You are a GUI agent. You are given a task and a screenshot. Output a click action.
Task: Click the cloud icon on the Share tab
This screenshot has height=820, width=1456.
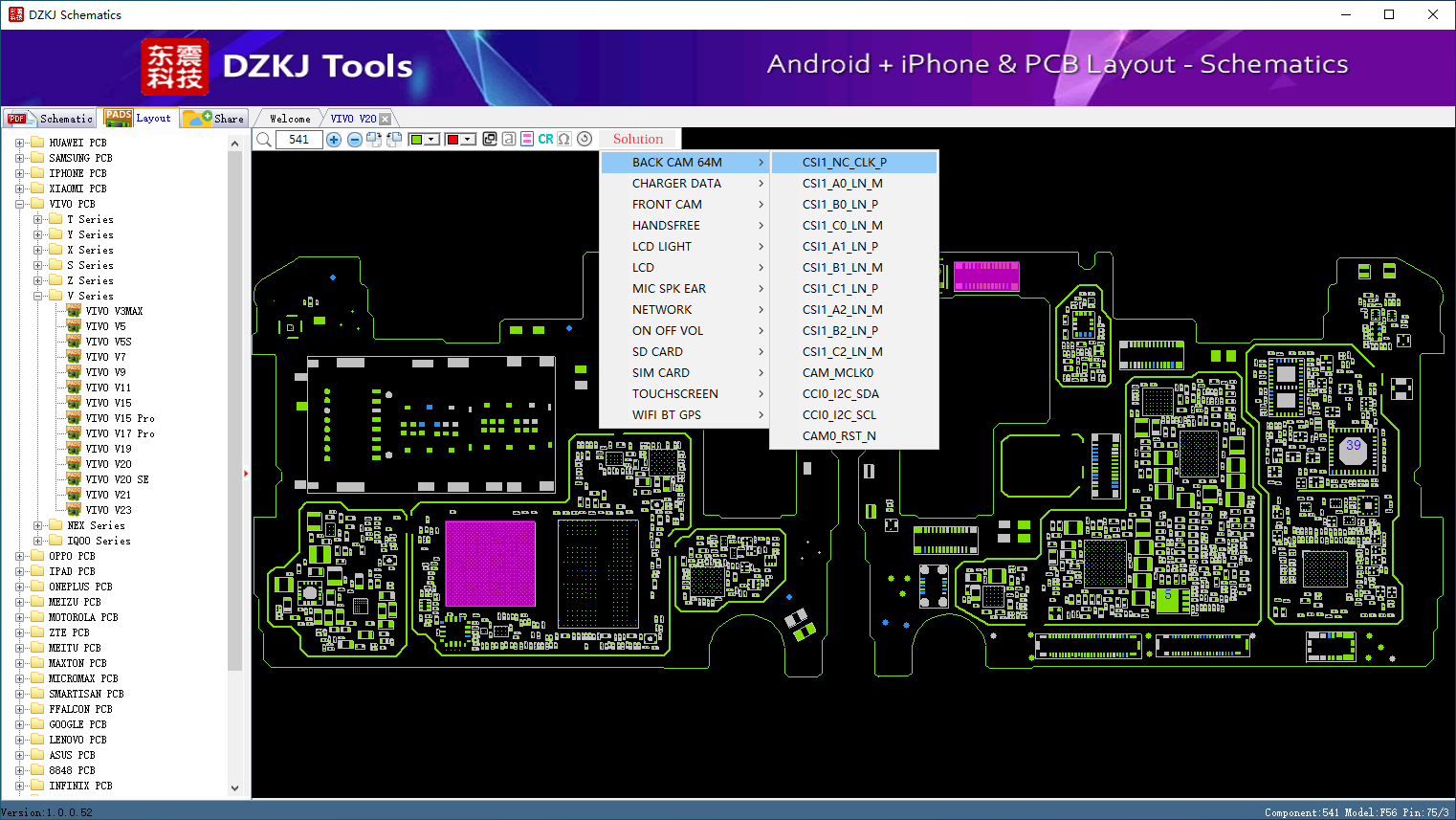pos(197,118)
